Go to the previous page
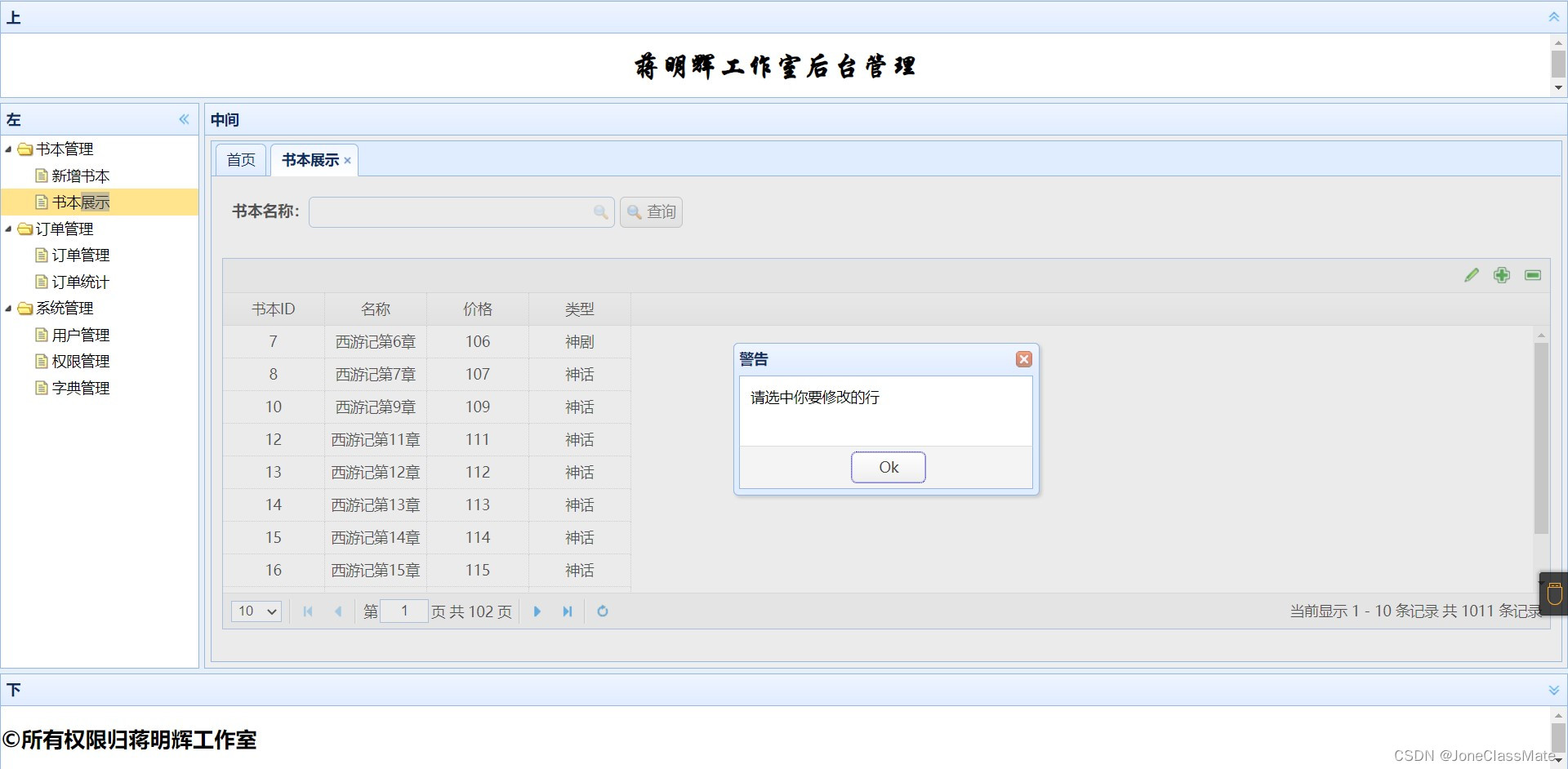The image size is (1568, 769). point(338,611)
